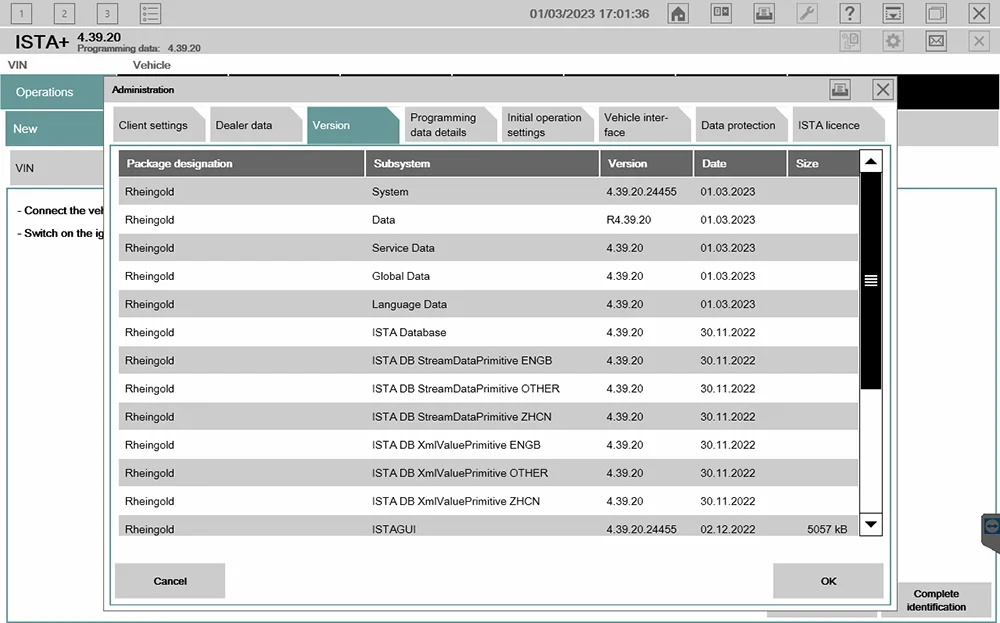Click the wrench settings icon

coord(806,14)
